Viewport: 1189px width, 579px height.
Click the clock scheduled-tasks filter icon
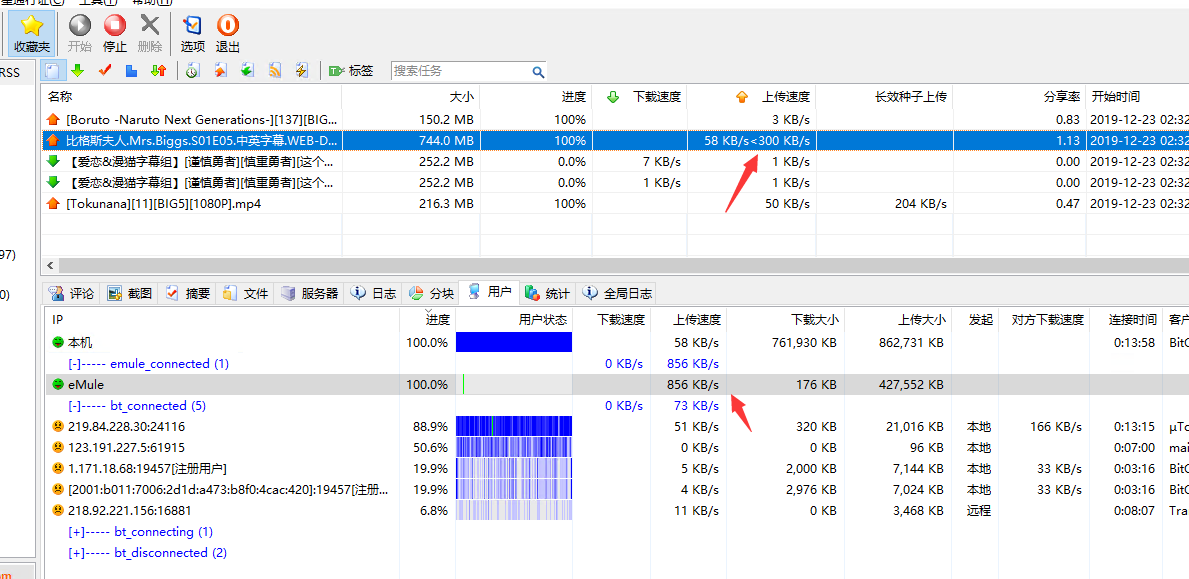click(192, 71)
